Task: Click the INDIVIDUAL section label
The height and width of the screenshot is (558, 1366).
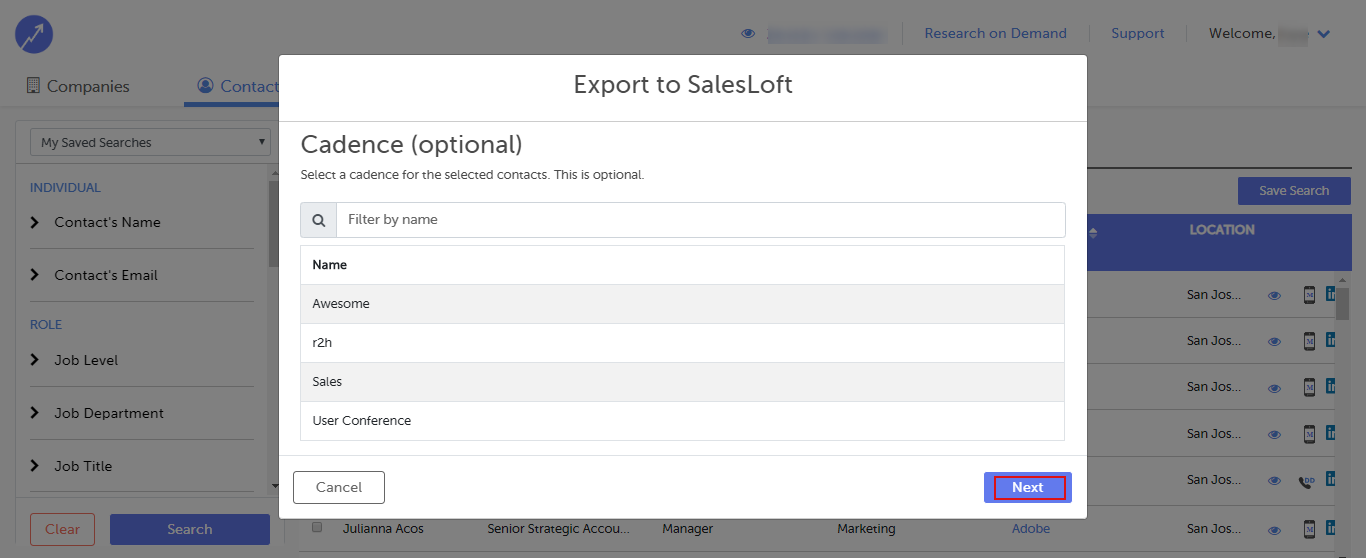Action: [65, 188]
